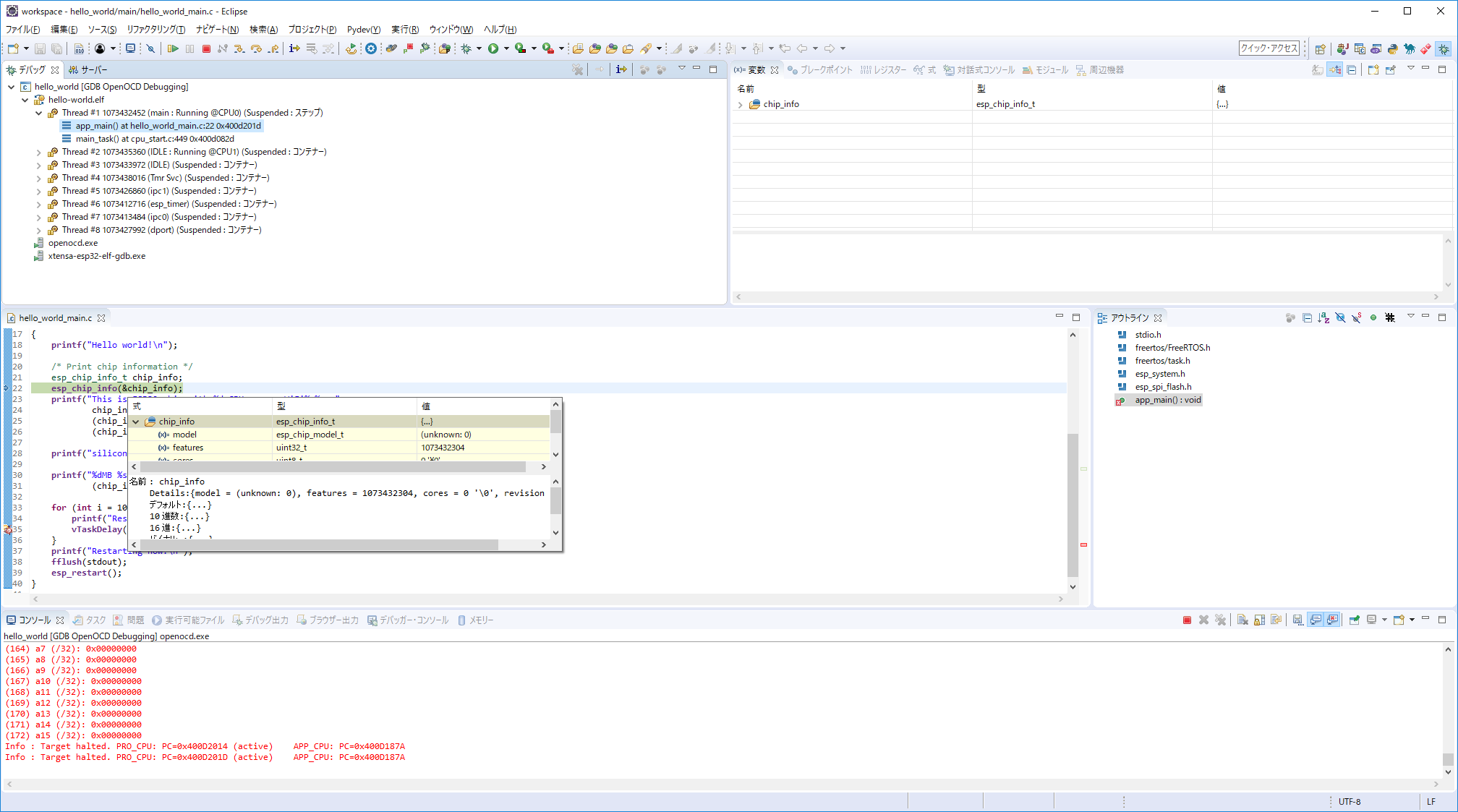Switch to the ブレークポイント tab
The image size is (1458, 812).
pyautogui.click(x=819, y=70)
